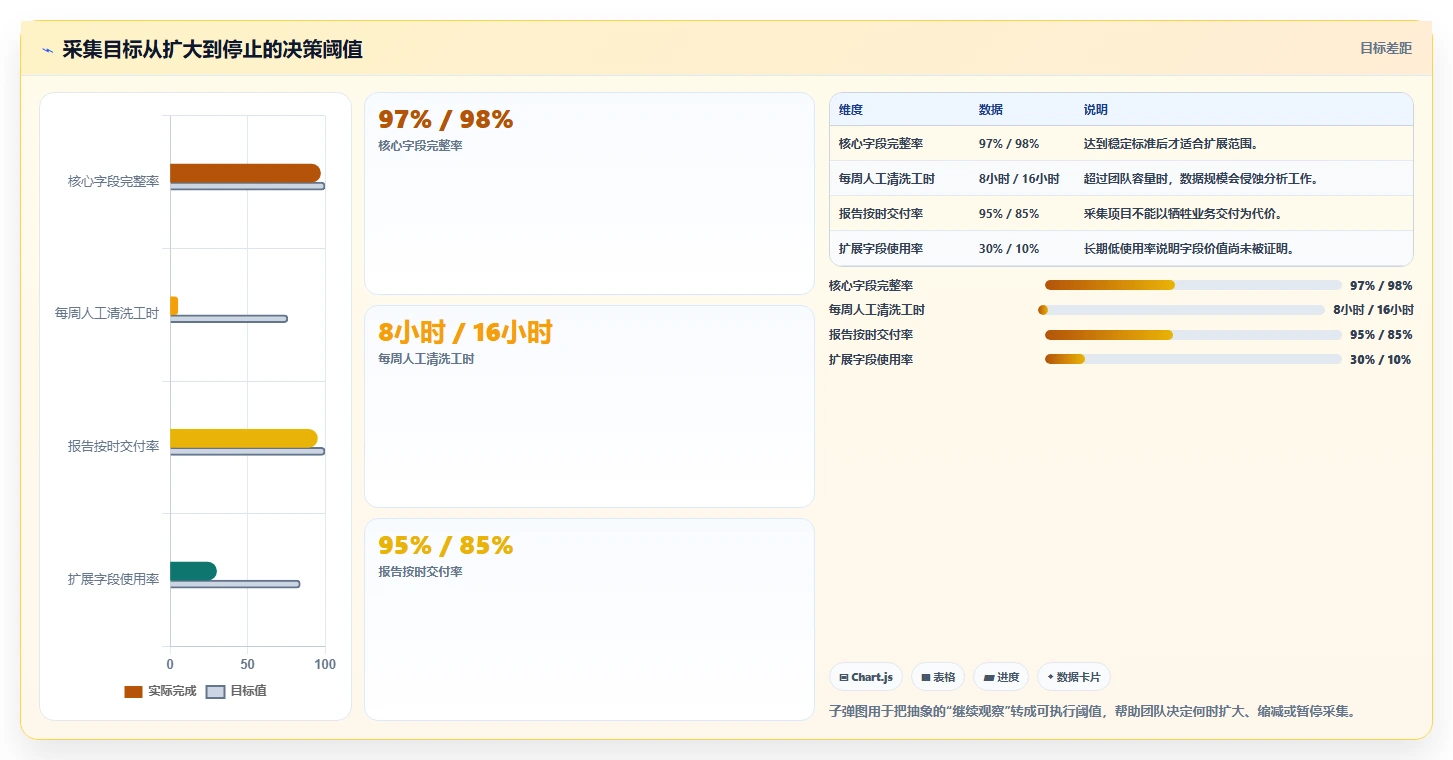
Task: Click the 数据卡片 chip
Action: 1074,677
